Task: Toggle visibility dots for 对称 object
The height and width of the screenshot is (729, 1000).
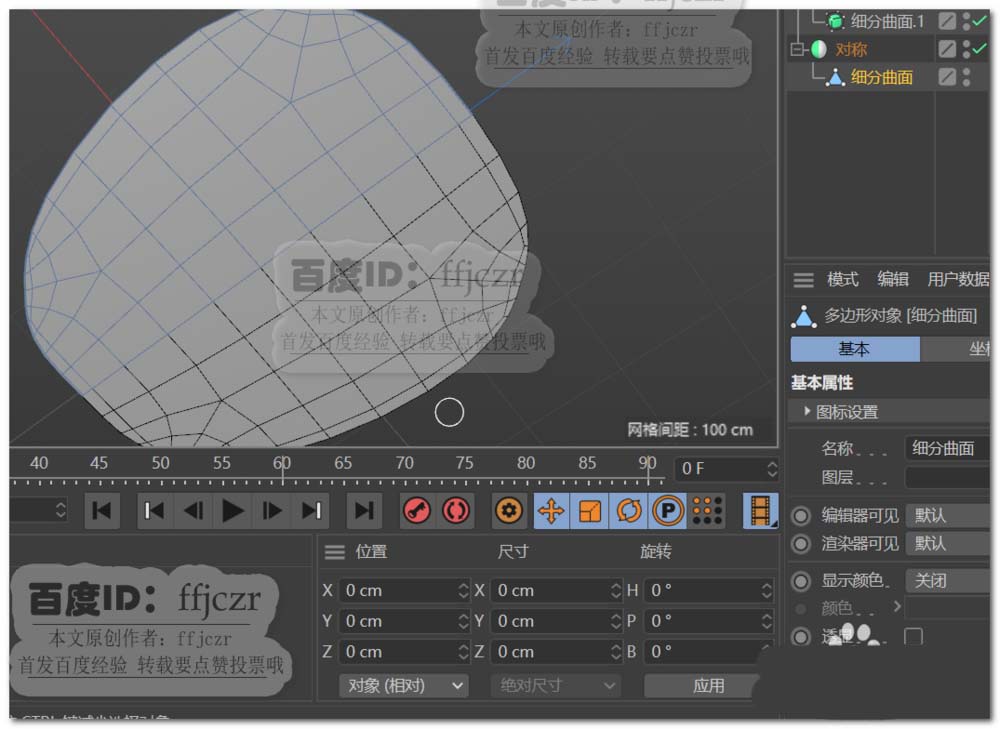Action: click(967, 49)
